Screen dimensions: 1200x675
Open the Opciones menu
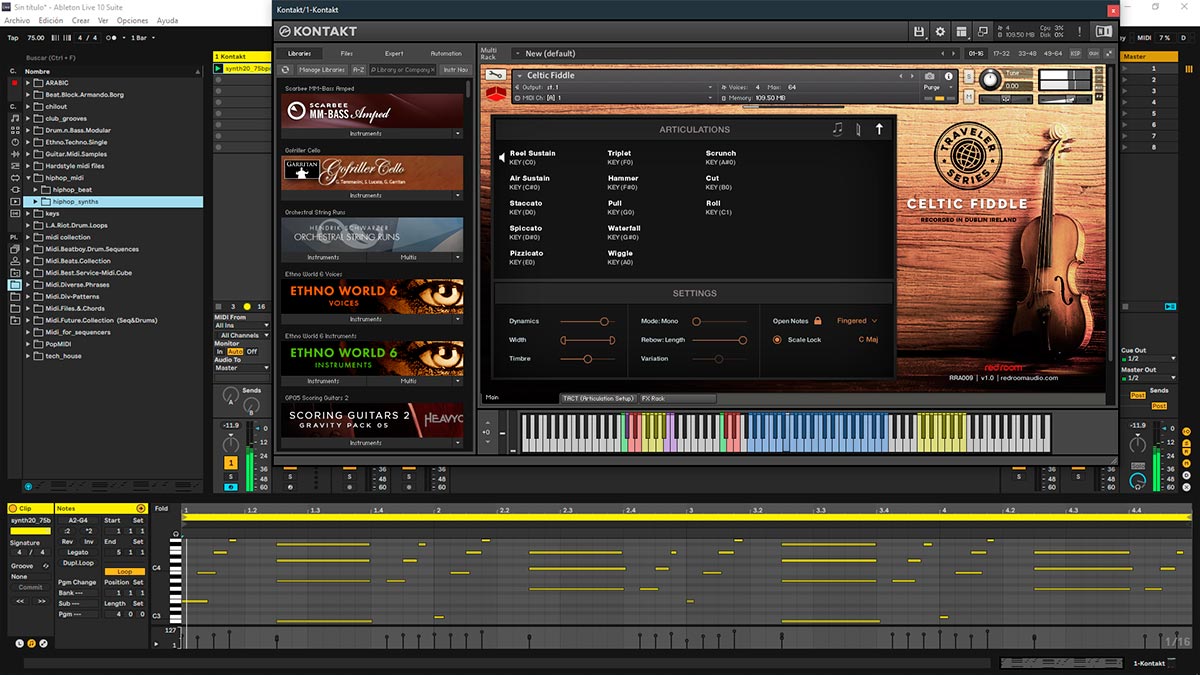(132, 20)
